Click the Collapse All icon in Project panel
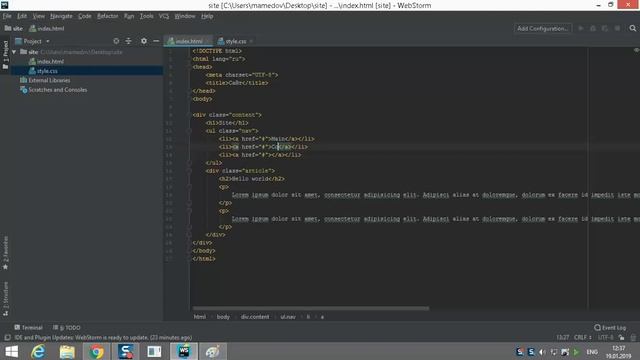This screenshot has height=360, width=640. coord(129,41)
